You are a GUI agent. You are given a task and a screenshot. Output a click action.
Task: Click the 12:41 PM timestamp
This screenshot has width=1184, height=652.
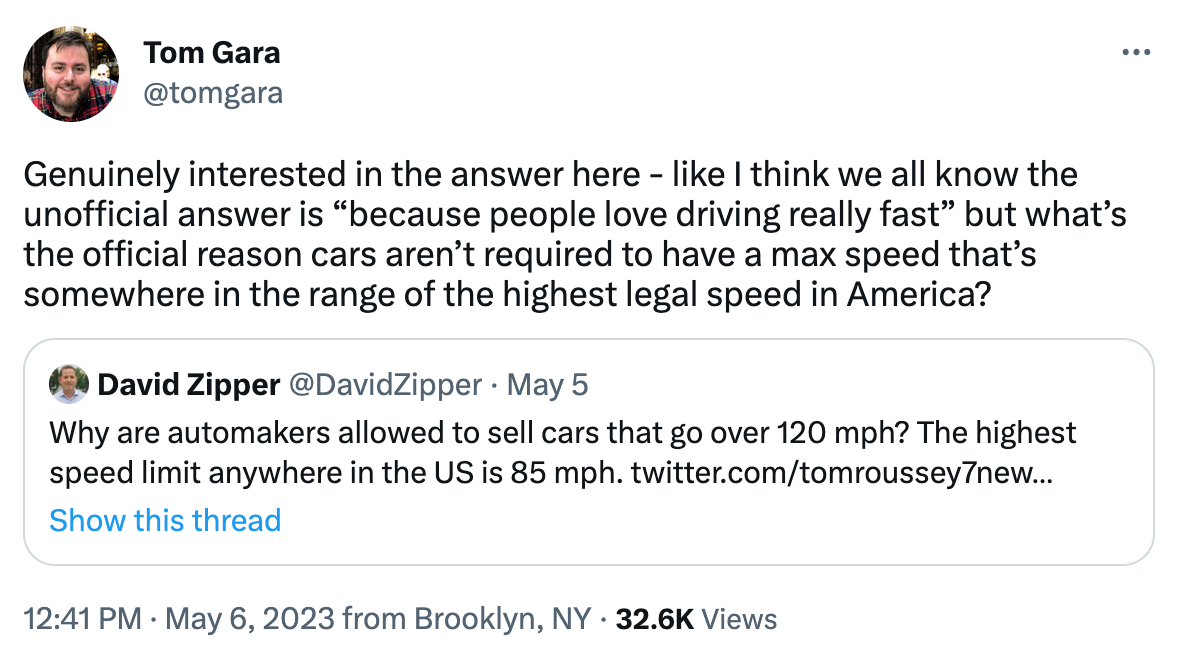pos(81,619)
